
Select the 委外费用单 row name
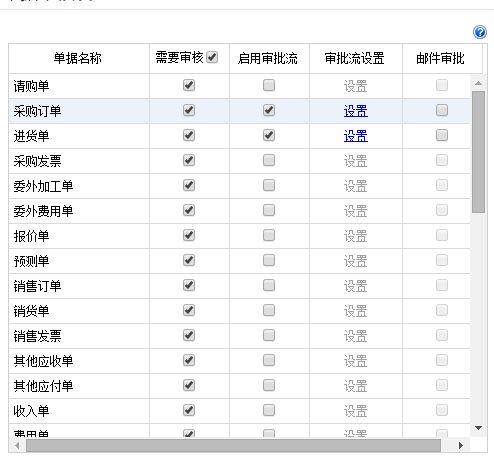click(43, 211)
